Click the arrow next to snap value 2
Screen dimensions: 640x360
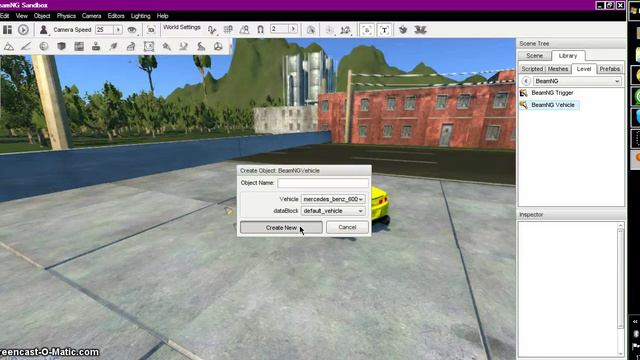[293, 29]
